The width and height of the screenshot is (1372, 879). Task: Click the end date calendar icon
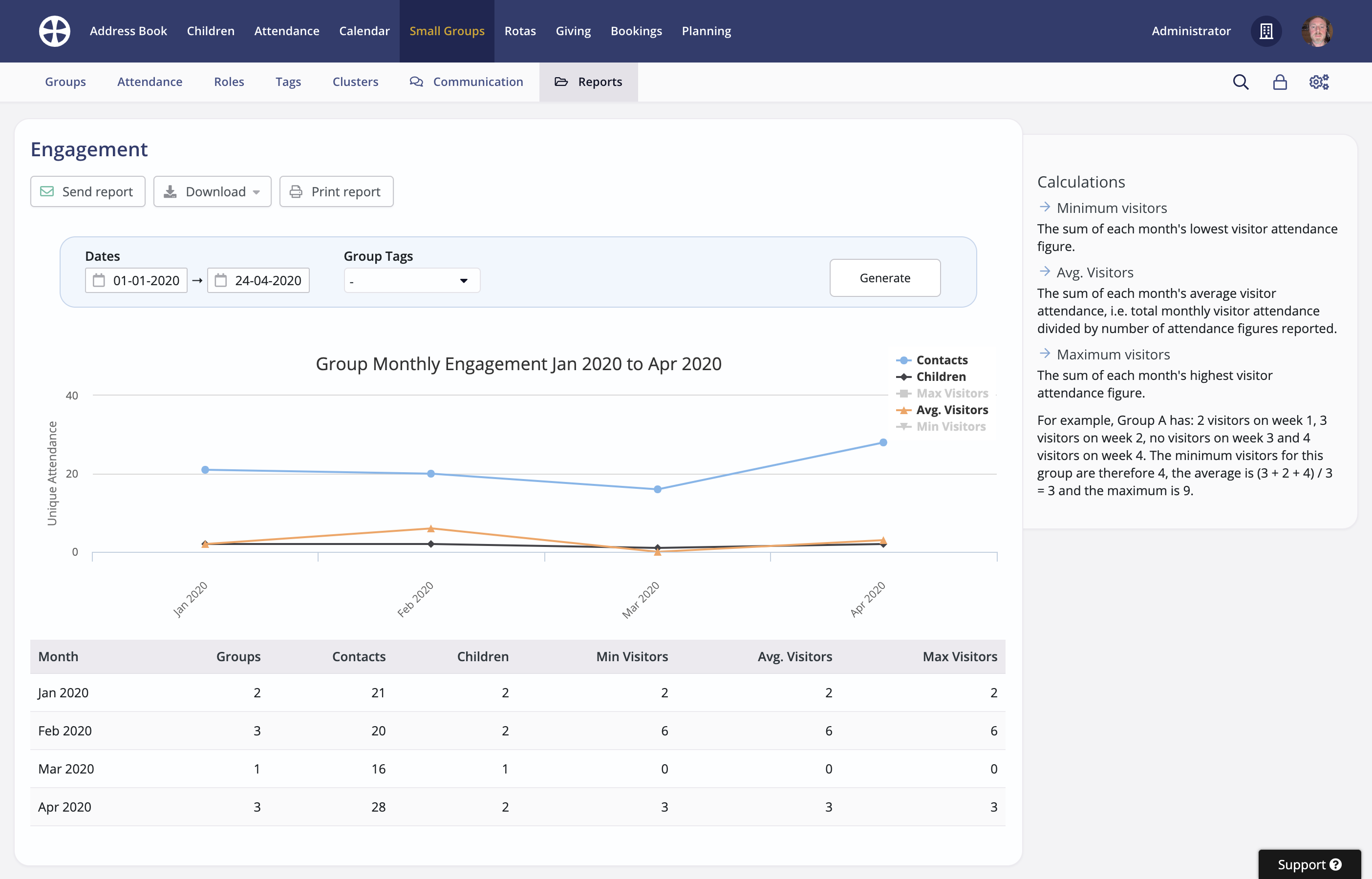pyautogui.click(x=220, y=280)
